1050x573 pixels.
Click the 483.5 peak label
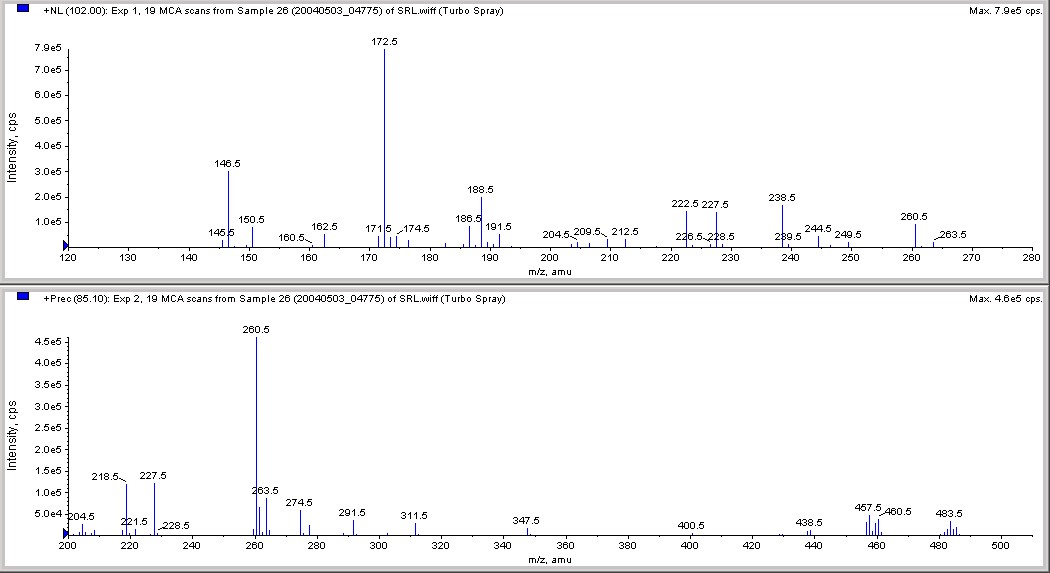pyautogui.click(x=949, y=514)
